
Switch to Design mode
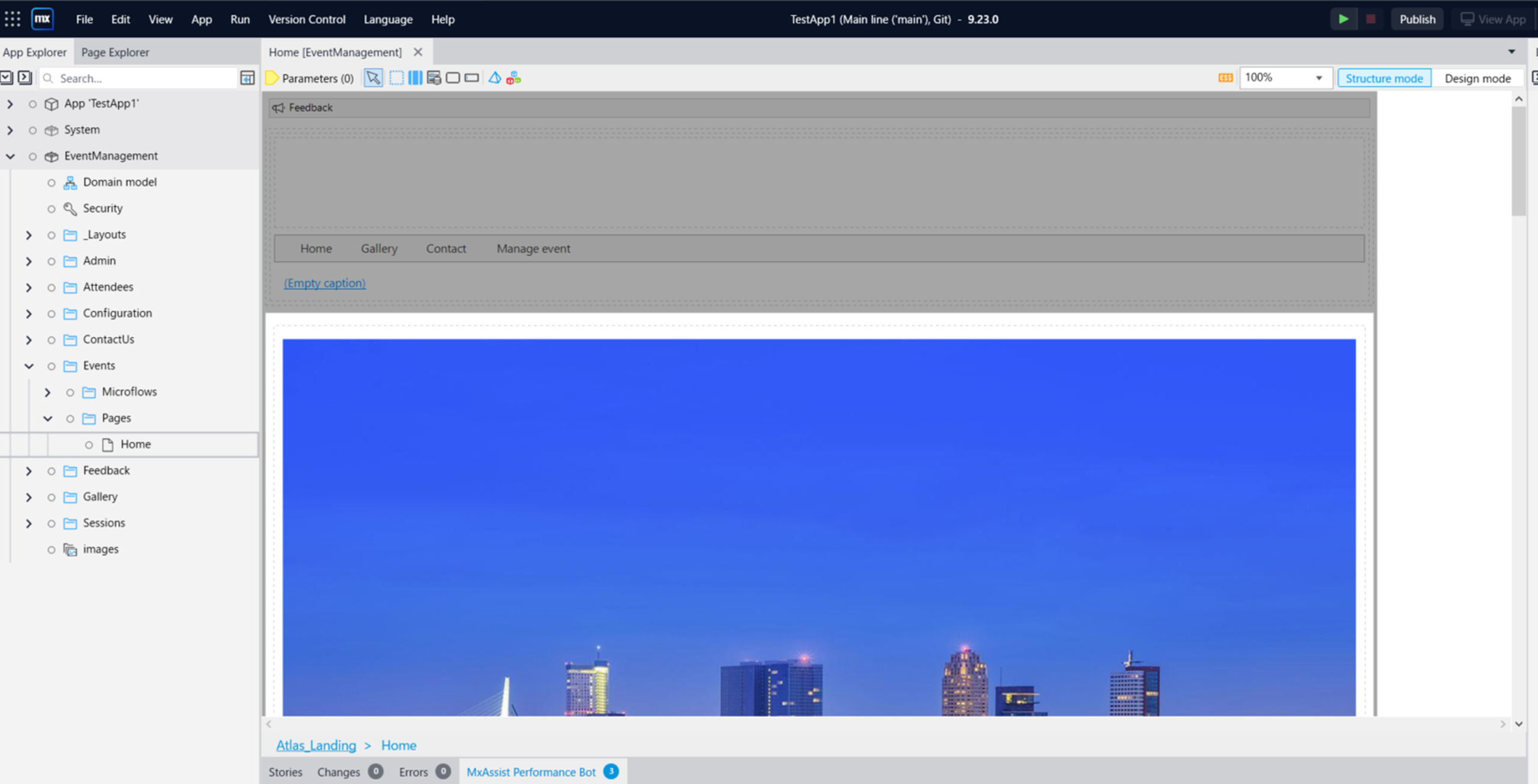pyautogui.click(x=1478, y=78)
